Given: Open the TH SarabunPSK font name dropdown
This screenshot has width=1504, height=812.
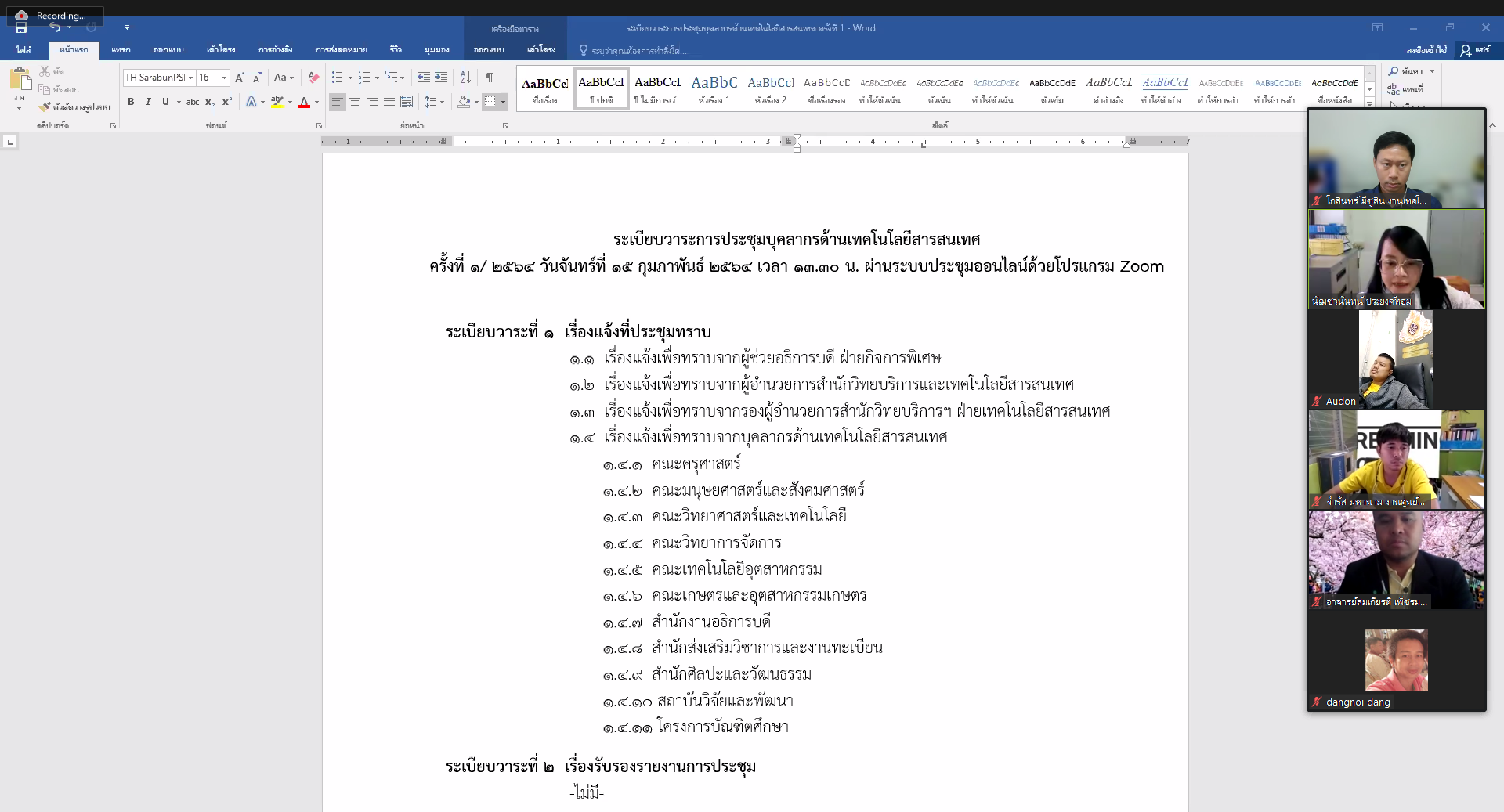Looking at the screenshot, I should (x=190, y=78).
